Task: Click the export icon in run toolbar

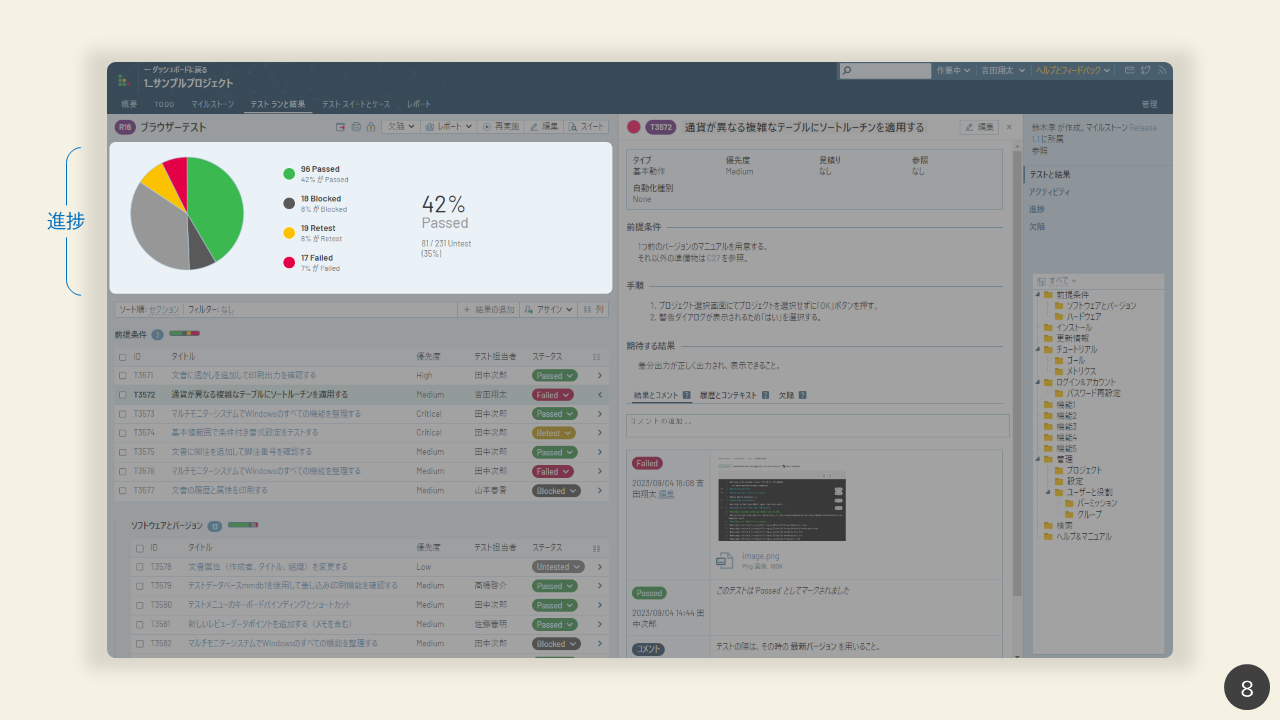Action: (x=341, y=127)
